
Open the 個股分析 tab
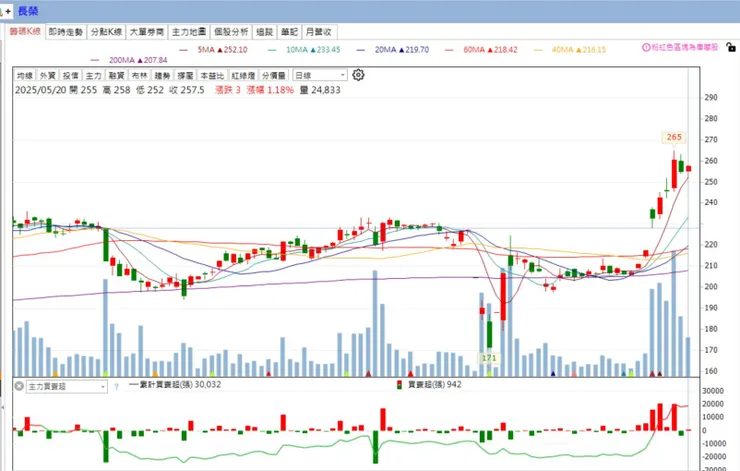[x=231, y=32]
